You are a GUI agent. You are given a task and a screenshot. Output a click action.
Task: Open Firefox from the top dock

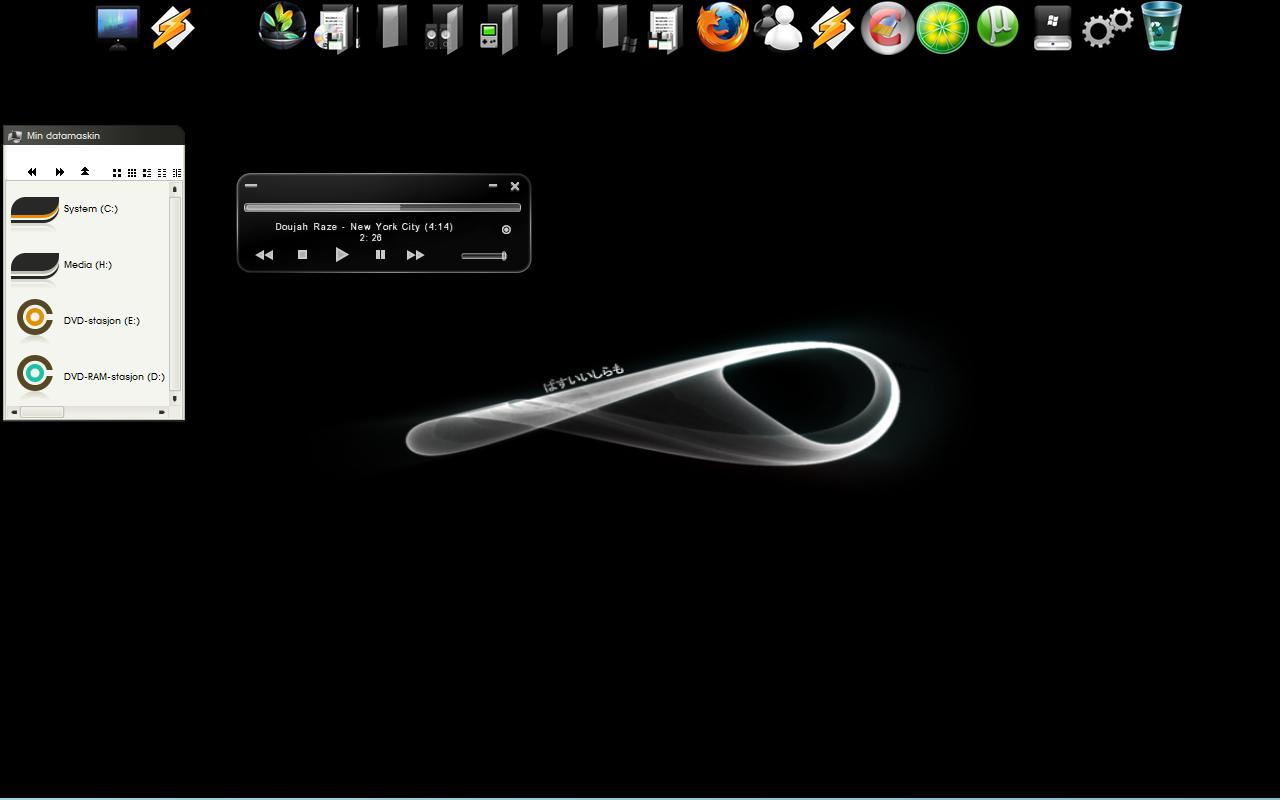[722, 28]
